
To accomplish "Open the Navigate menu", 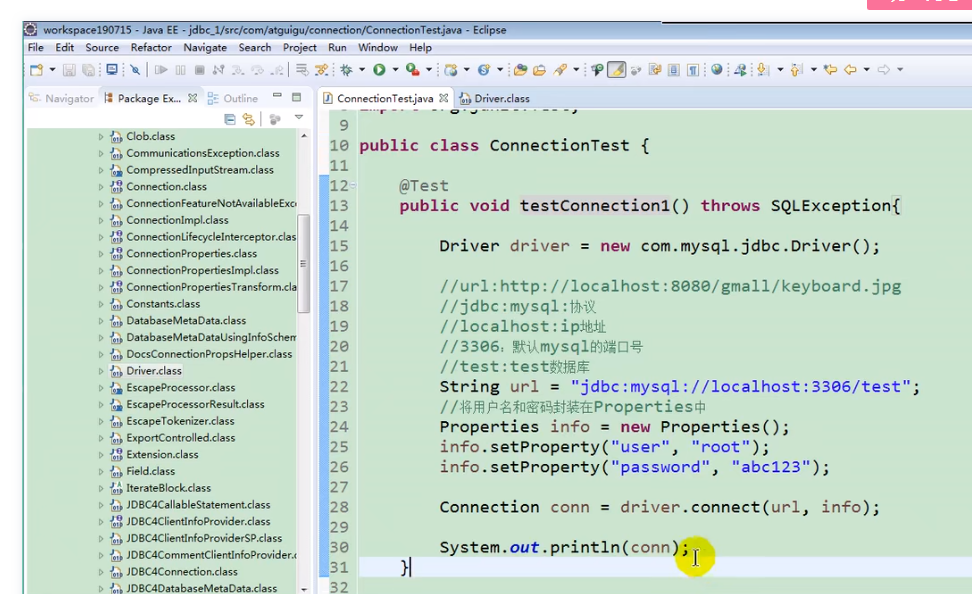I will pyautogui.click(x=205, y=48).
